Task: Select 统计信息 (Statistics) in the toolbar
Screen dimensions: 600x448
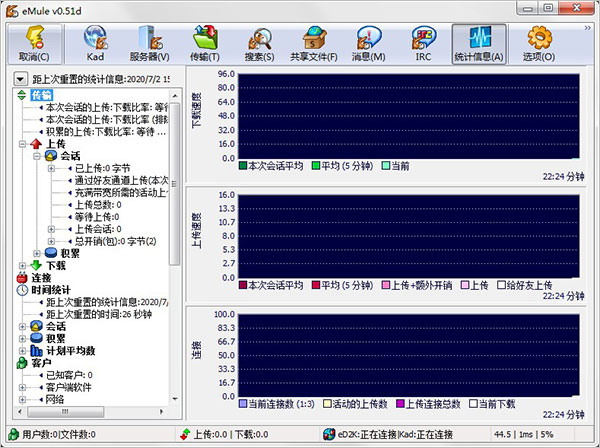Action: (477, 43)
